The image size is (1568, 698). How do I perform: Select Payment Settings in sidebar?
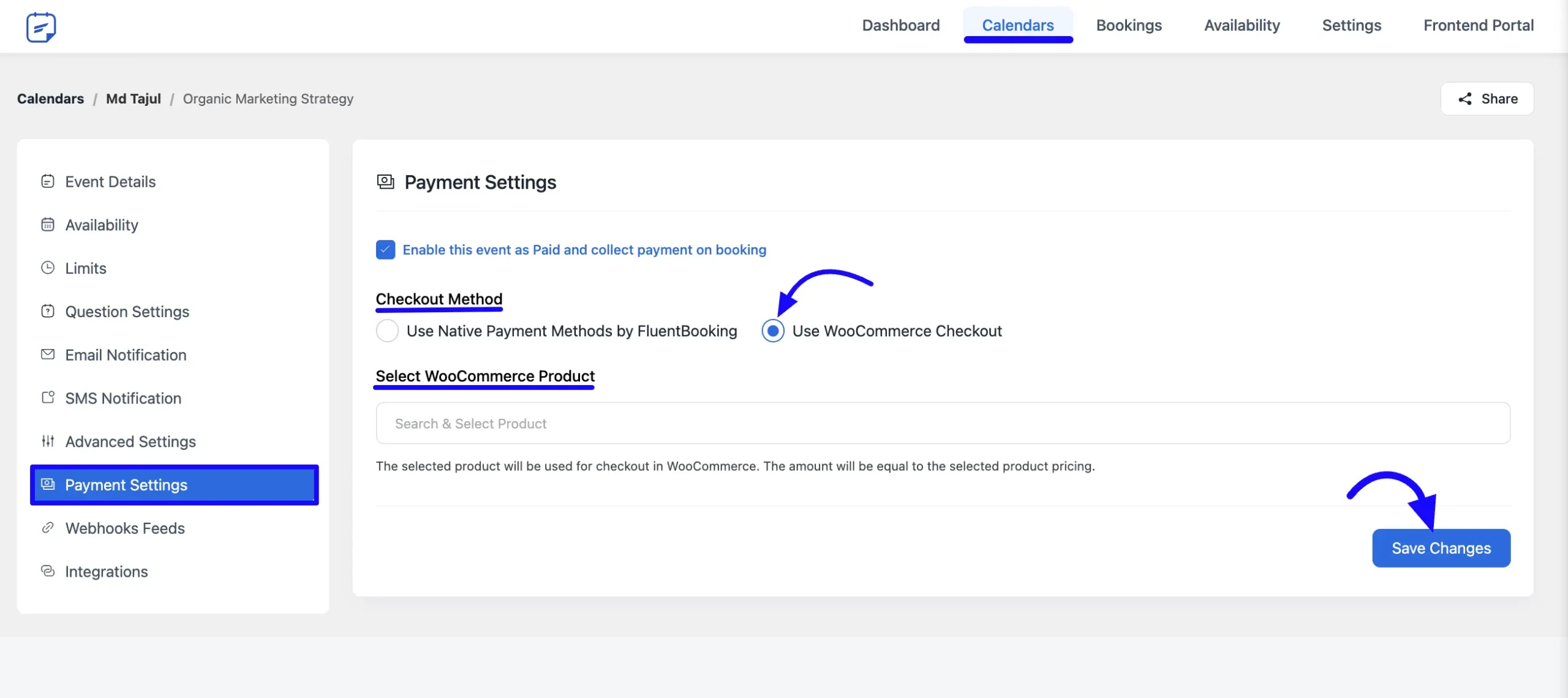pos(174,485)
